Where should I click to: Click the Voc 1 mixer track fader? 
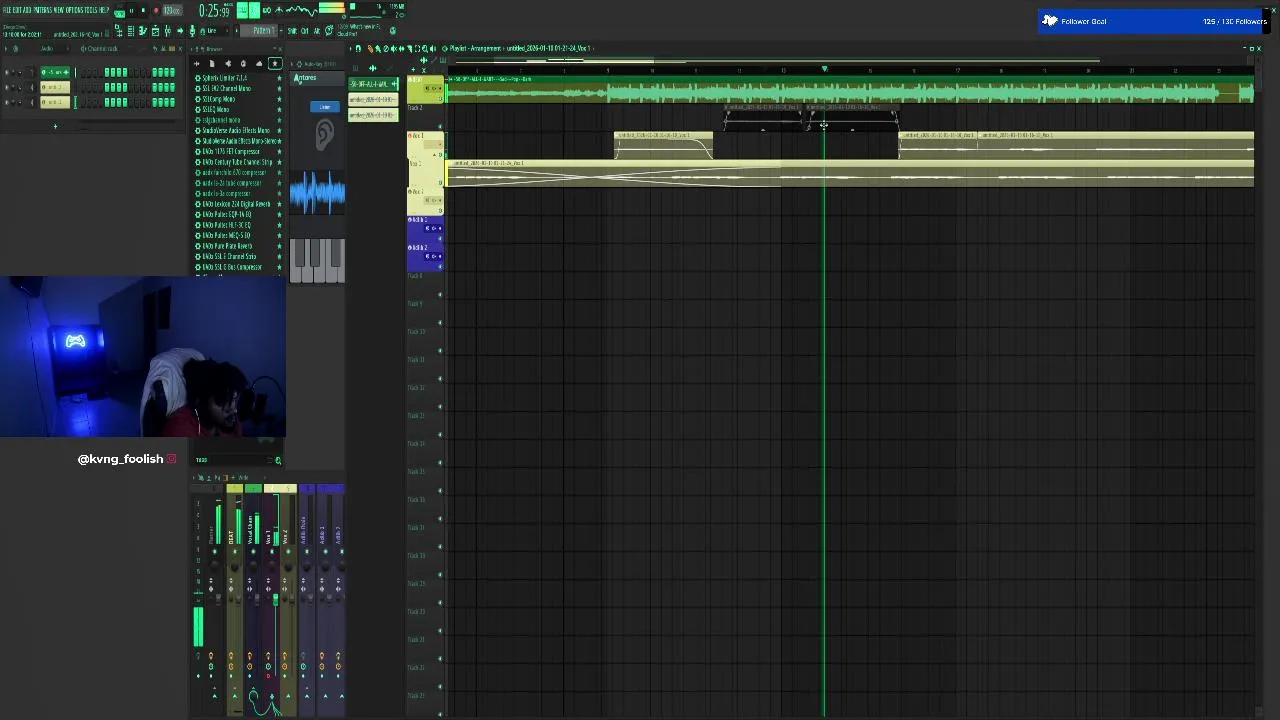(275, 600)
